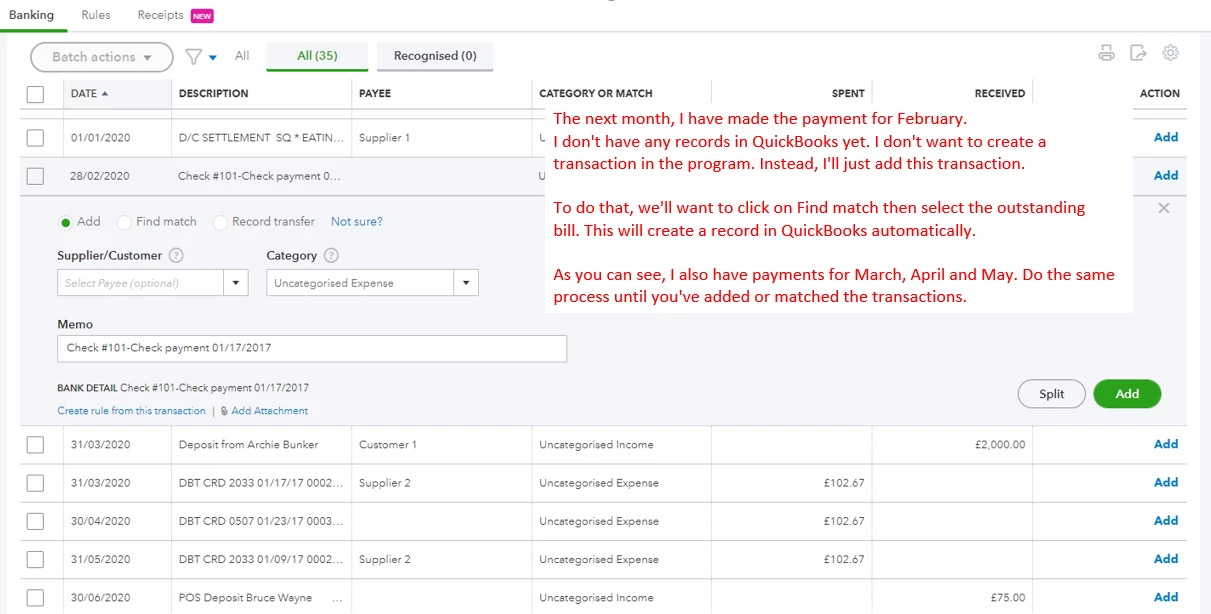The width and height of the screenshot is (1211, 614).
Task: Tick checkbox for 31/03/2020 DBT CRD row
Action: point(35,483)
